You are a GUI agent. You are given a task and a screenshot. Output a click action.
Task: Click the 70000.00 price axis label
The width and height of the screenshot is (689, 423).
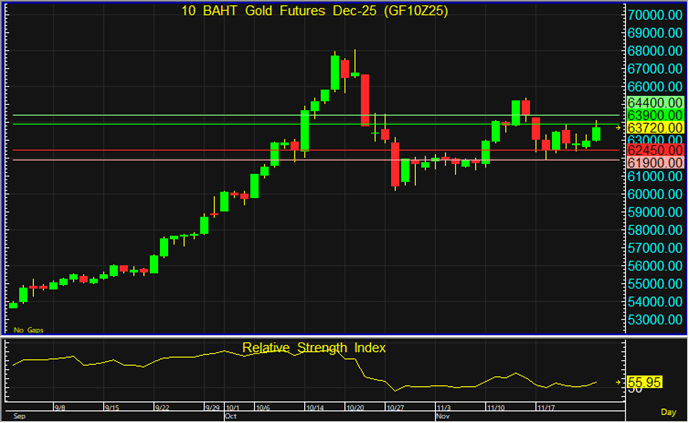click(655, 16)
